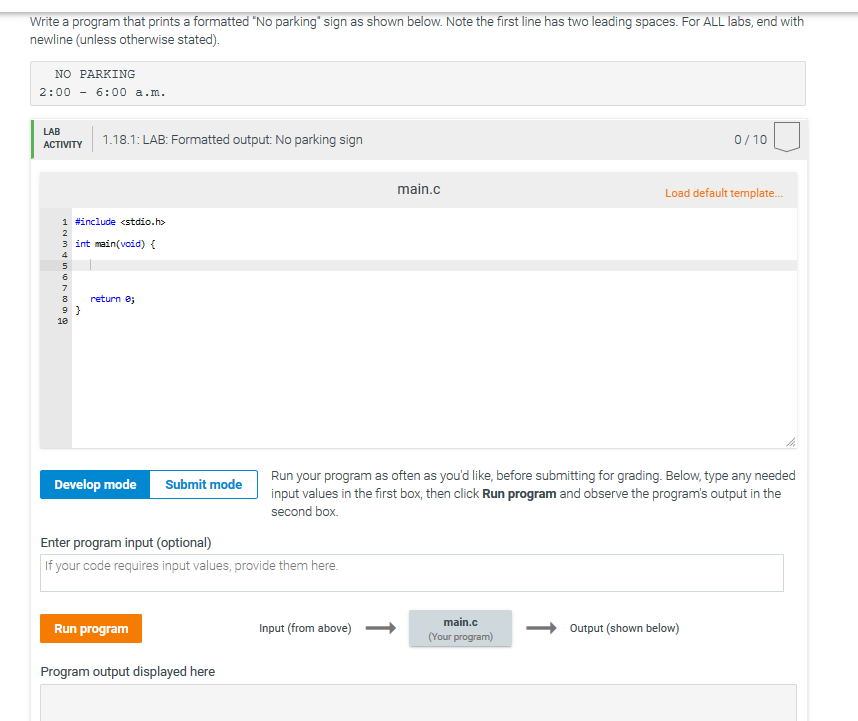
Task: Click the program input text field
Action: pyautogui.click(x=411, y=572)
